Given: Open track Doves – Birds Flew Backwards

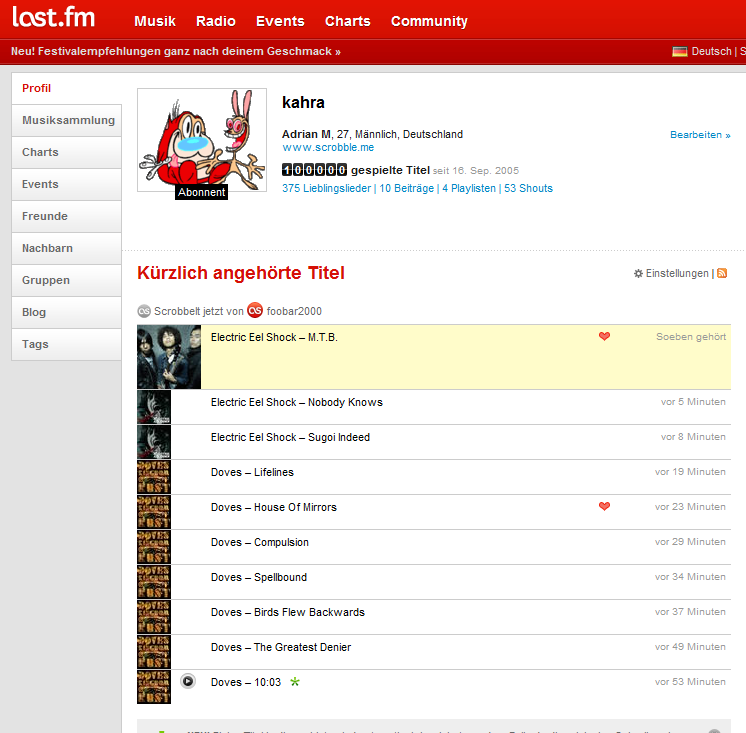Looking at the screenshot, I should 288,612.
